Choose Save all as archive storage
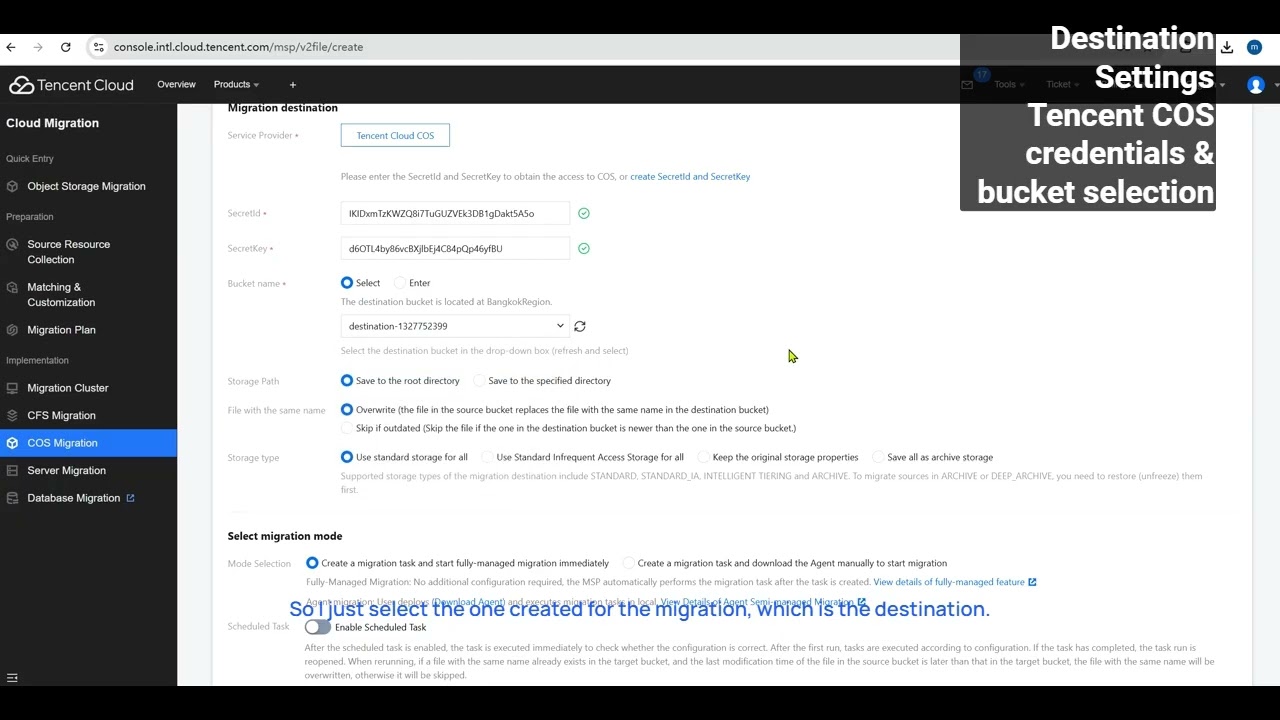The width and height of the screenshot is (1280, 720). [878, 457]
